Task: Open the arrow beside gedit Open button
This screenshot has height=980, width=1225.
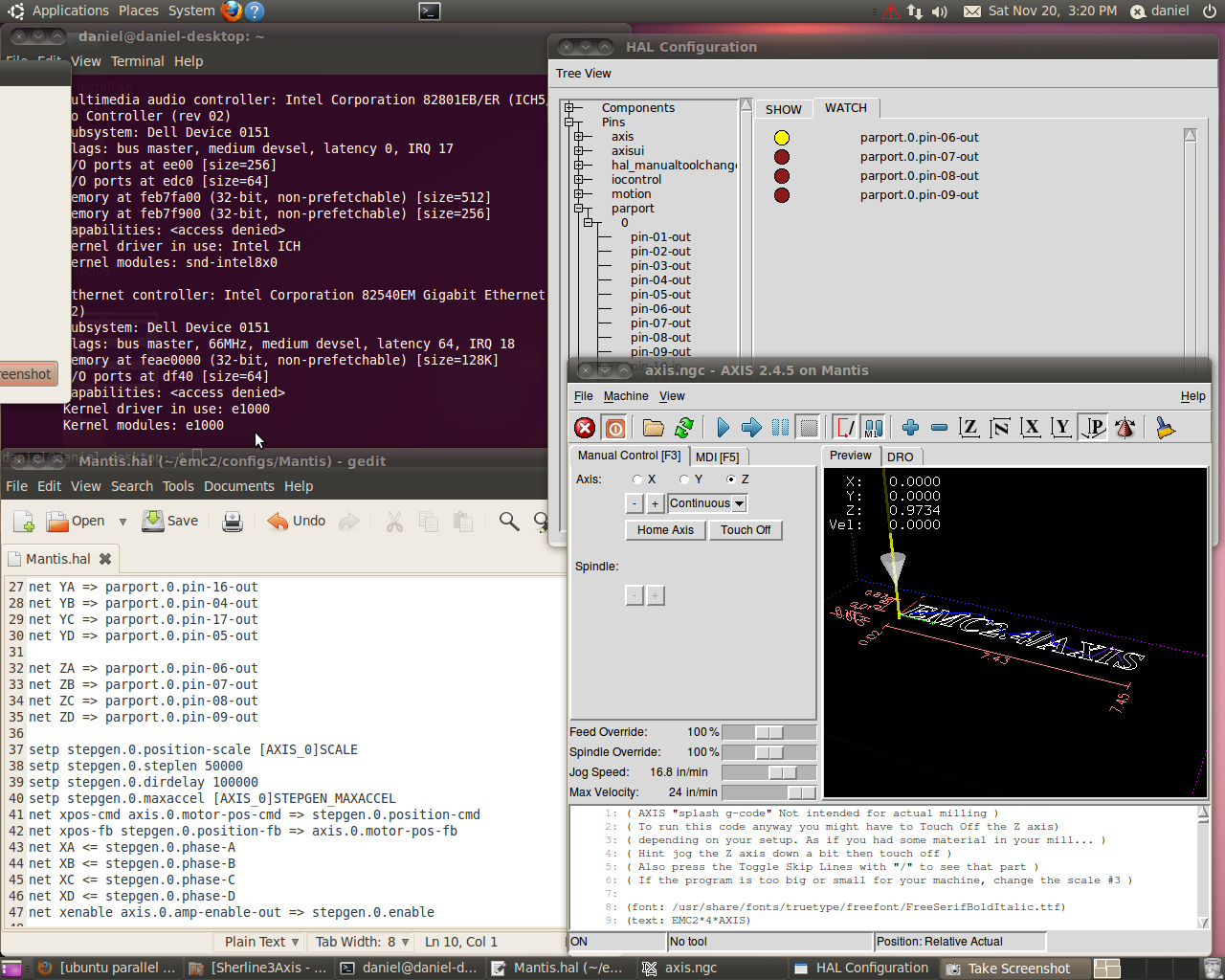Action: tap(122, 522)
